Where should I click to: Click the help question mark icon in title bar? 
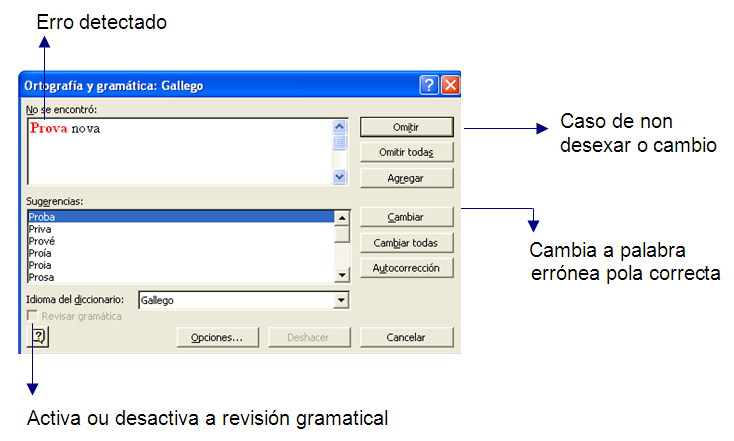(429, 85)
